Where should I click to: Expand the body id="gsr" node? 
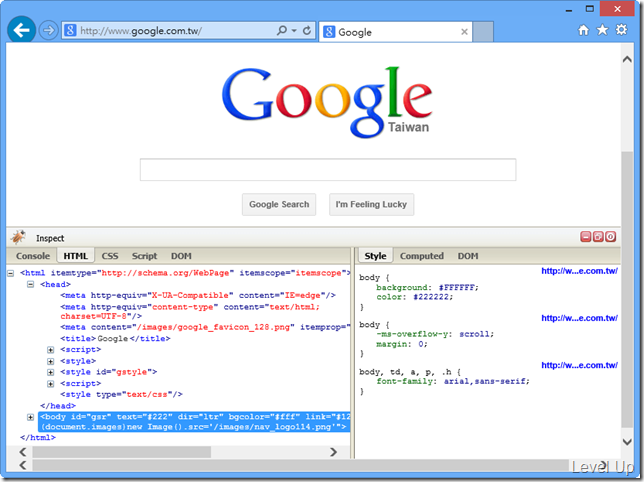(x=30, y=417)
